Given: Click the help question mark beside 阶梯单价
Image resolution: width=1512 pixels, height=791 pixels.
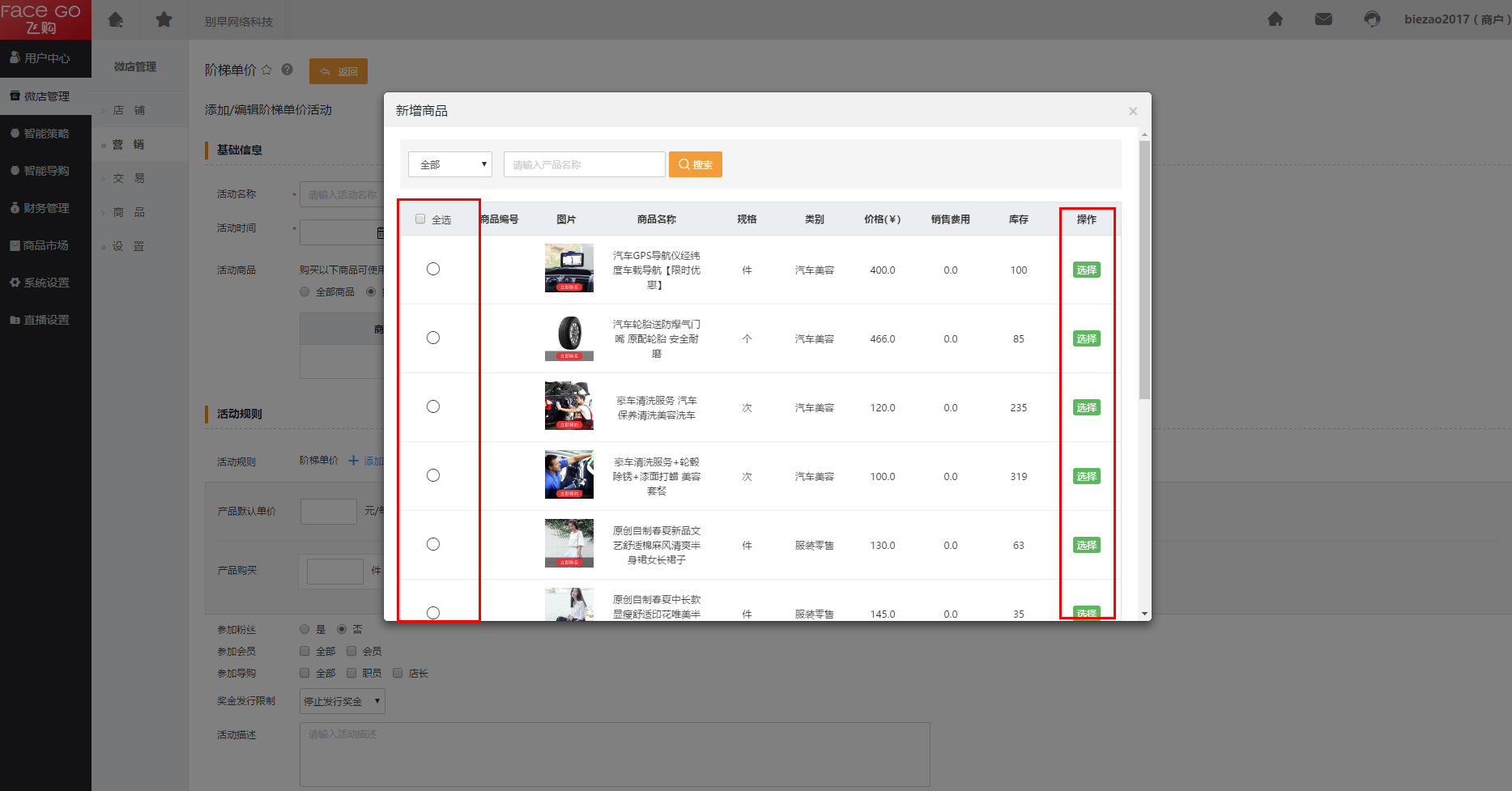Looking at the screenshot, I should click(287, 70).
